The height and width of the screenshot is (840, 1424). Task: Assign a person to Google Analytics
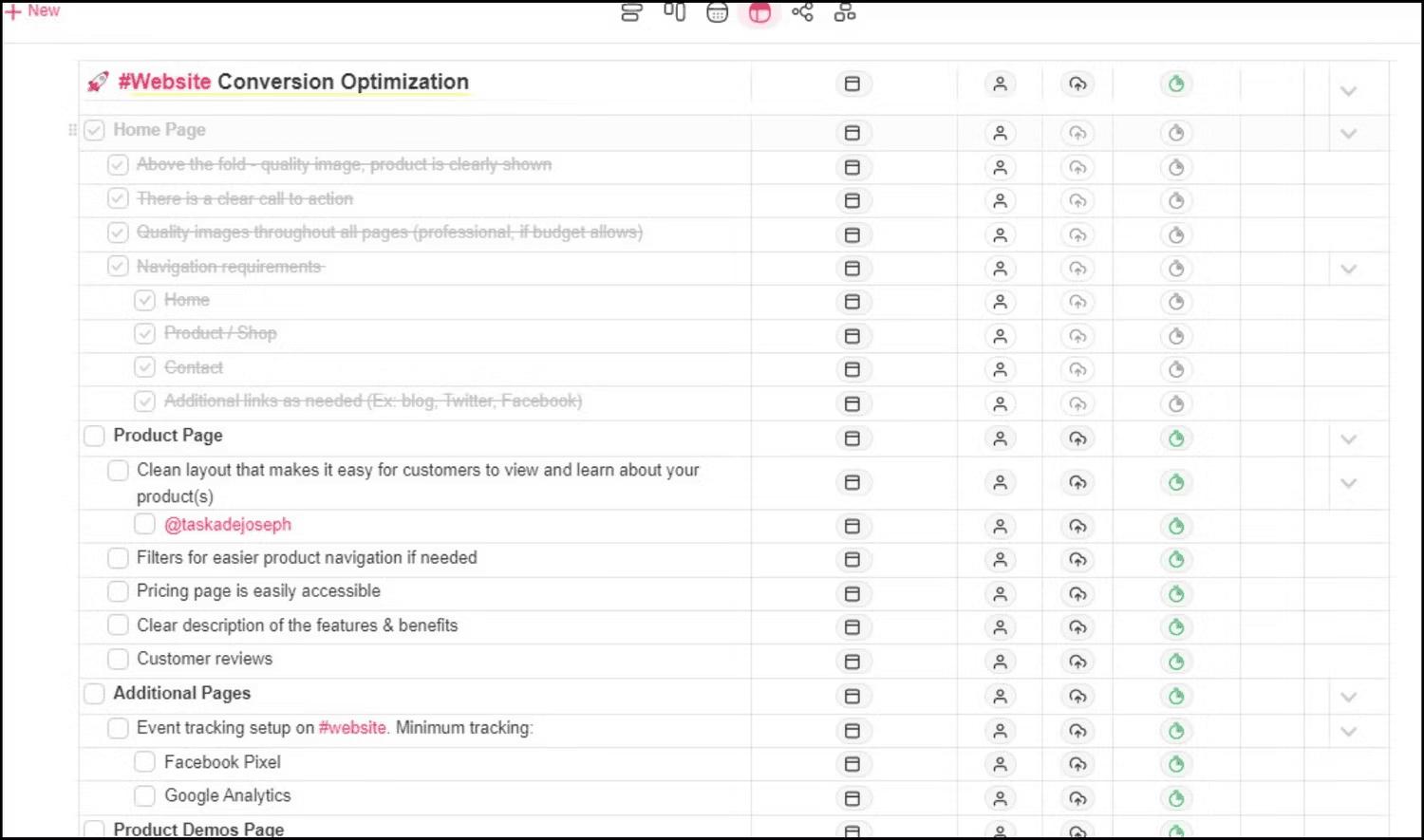pos(1000,798)
